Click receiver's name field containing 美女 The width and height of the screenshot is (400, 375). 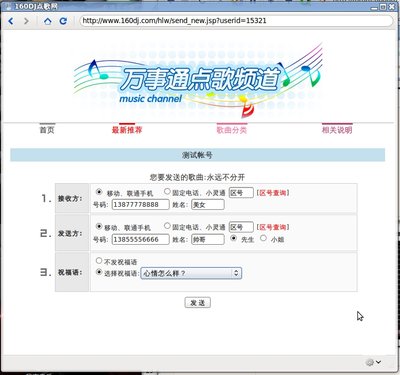[x=208, y=205]
